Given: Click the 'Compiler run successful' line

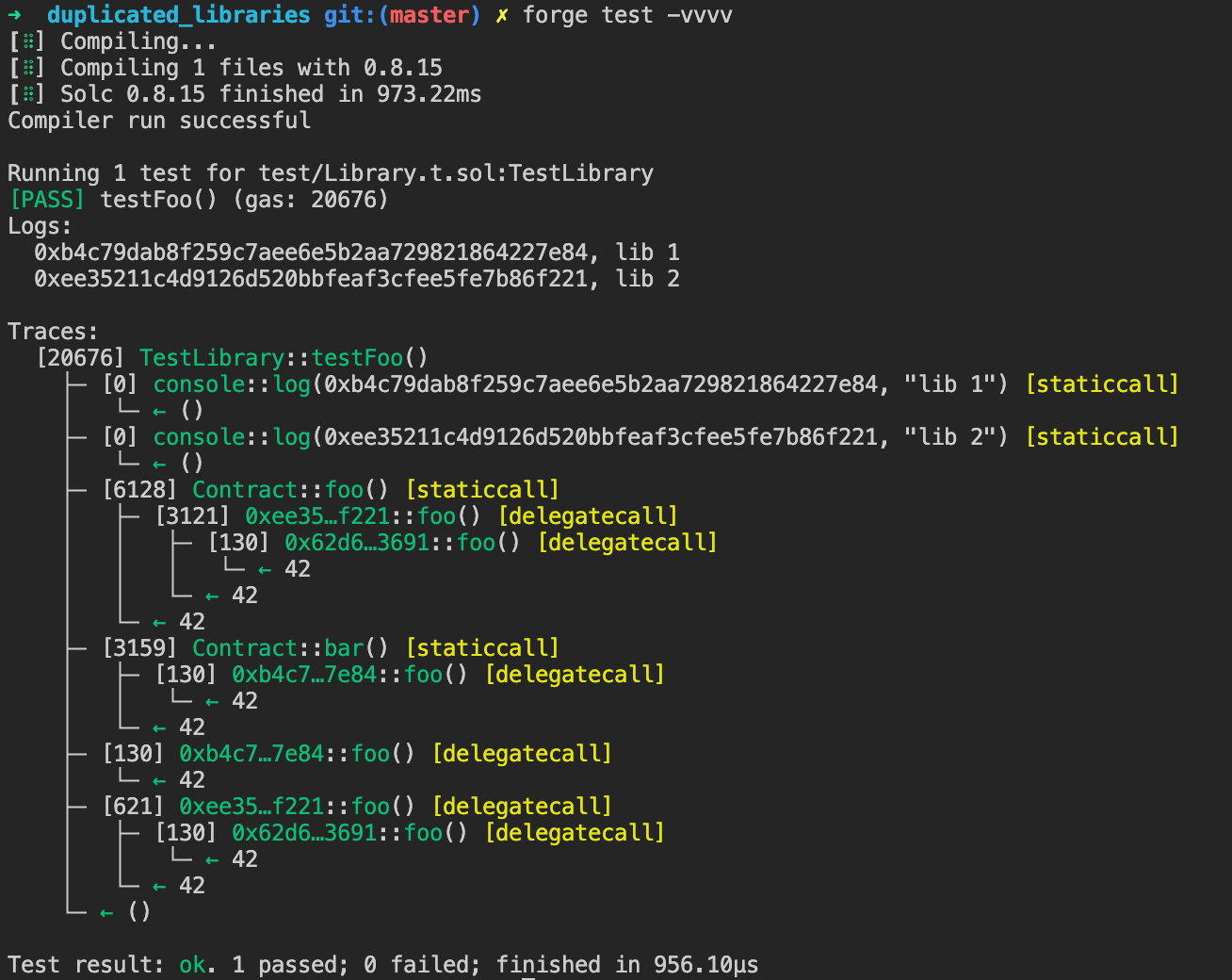Looking at the screenshot, I should point(159,121).
